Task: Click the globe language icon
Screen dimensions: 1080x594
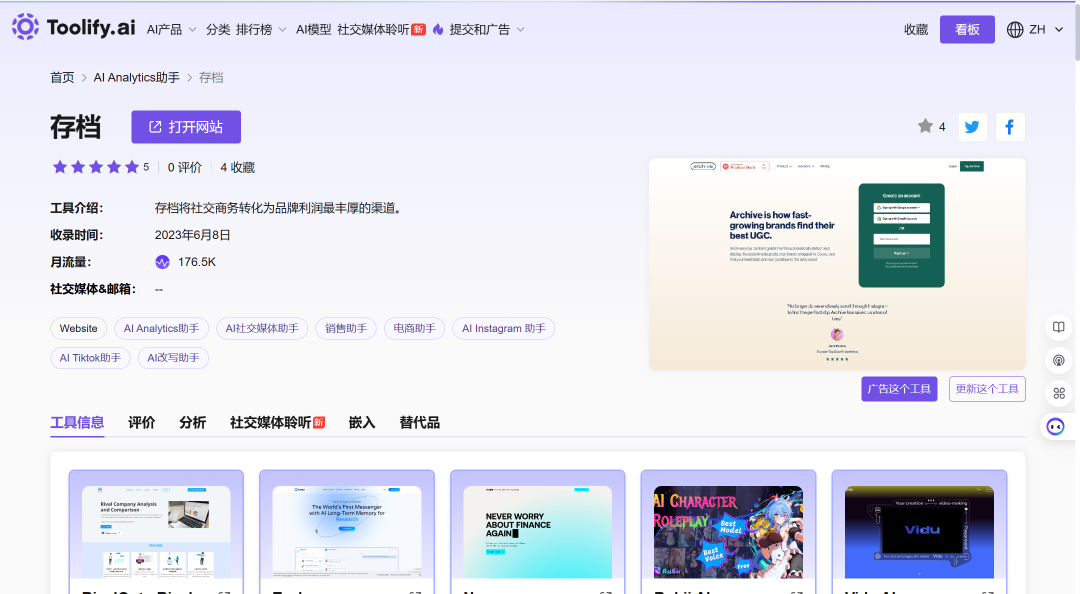Action: [1015, 30]
